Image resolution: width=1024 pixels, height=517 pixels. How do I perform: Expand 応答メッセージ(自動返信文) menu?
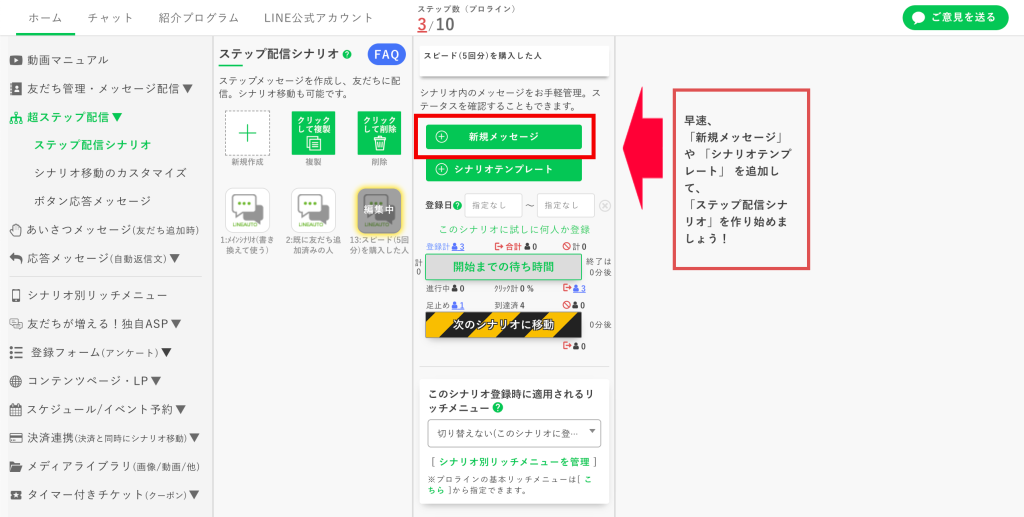95,258
